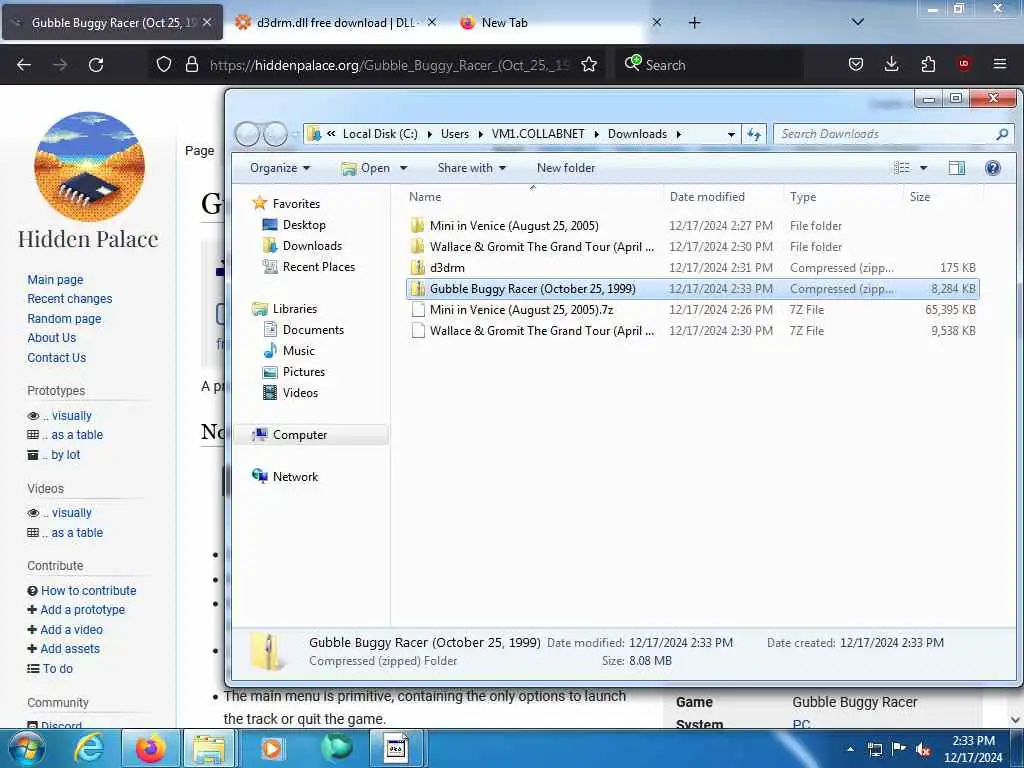1024x768 pixels.
Task: Click Hidden Palace logo image
Action: click(x=89, y=166)
